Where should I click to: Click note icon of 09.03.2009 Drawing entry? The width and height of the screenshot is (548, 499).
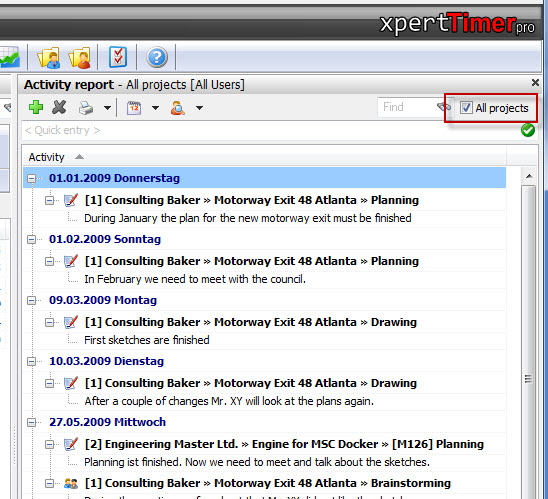click(71, 322)
